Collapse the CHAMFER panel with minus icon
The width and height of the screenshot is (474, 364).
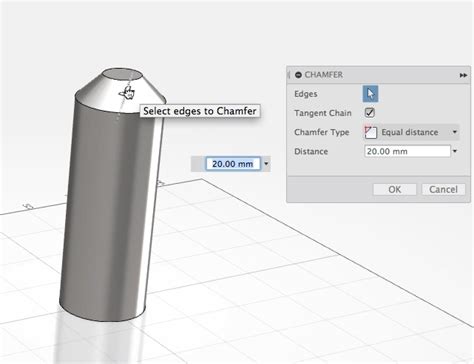(x=298, y=75)
